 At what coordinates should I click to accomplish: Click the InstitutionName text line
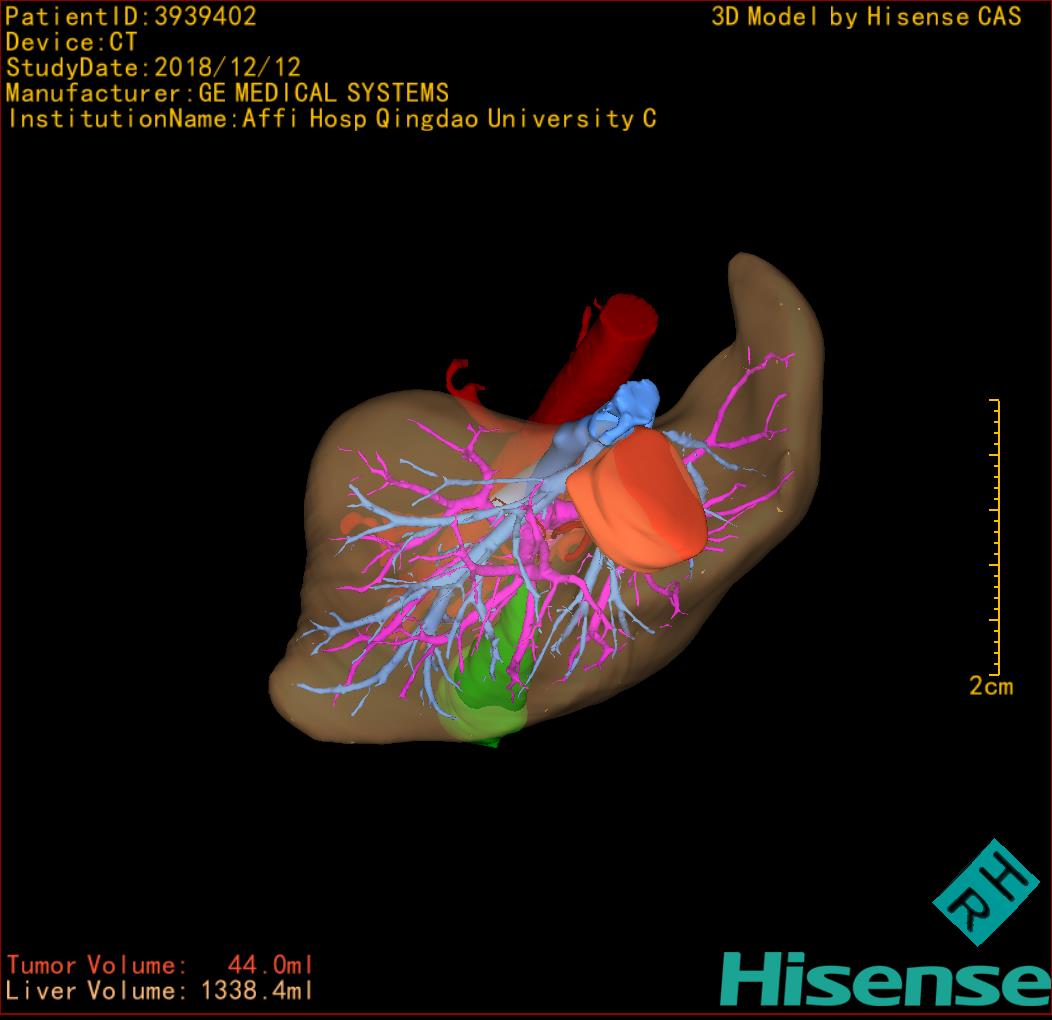(331, 119)
